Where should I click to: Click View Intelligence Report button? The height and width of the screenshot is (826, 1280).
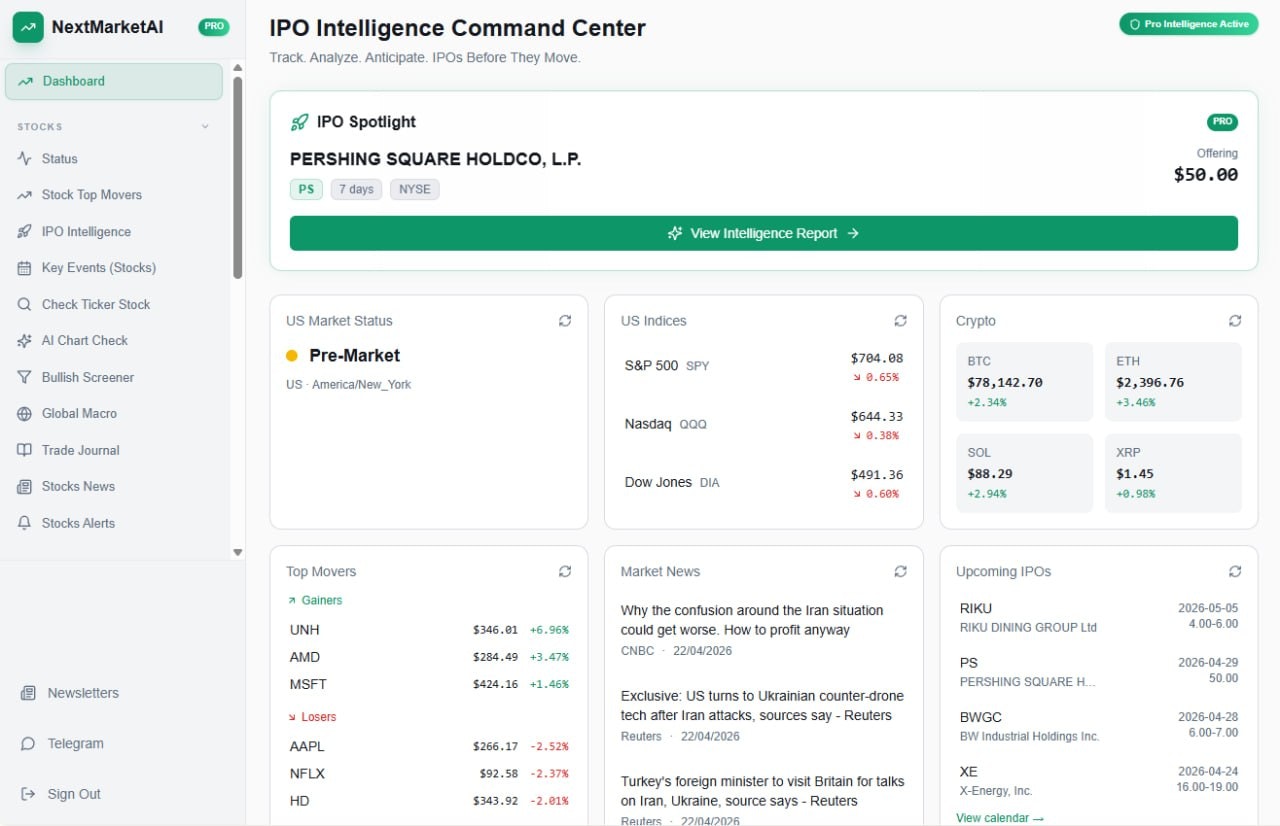764,233
